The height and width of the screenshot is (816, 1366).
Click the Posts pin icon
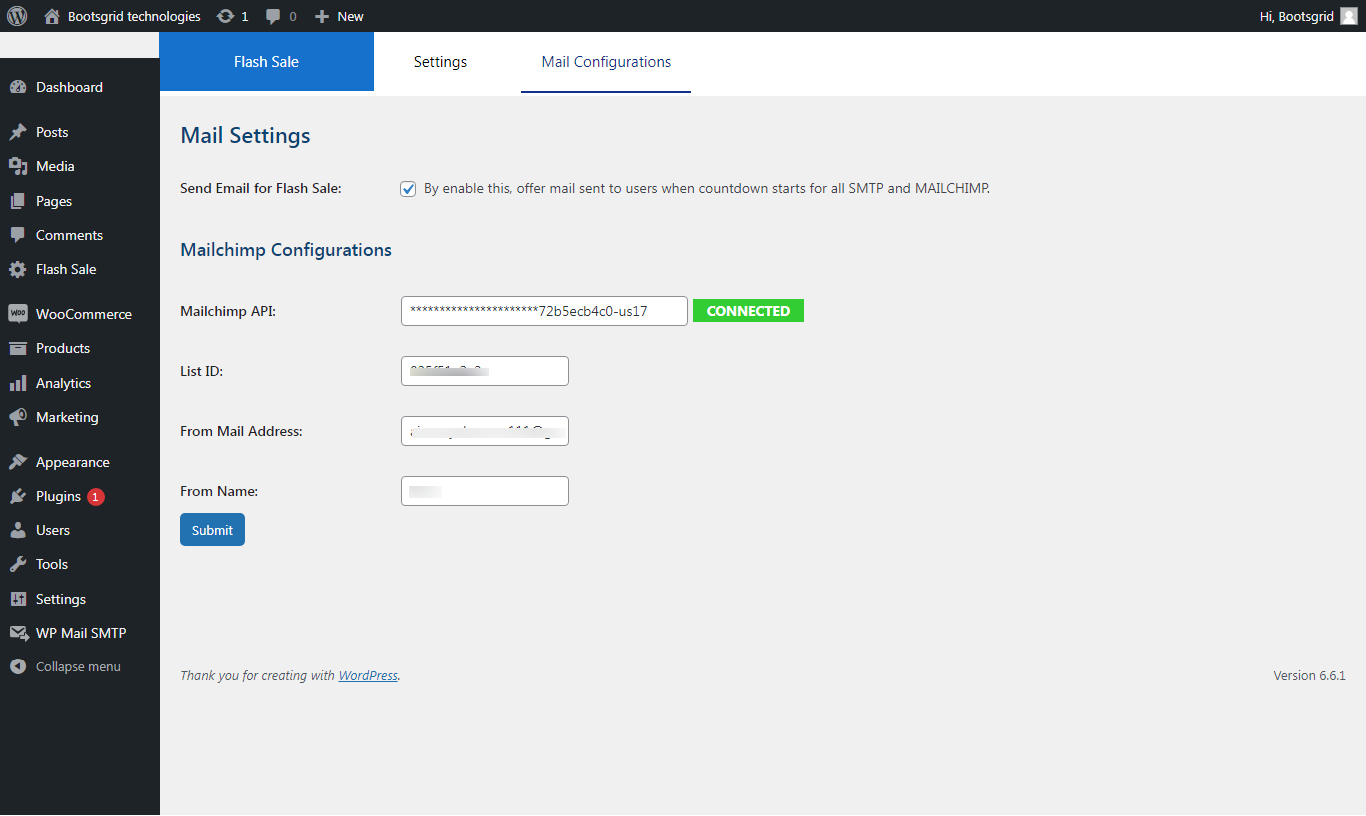click(17, 132)
